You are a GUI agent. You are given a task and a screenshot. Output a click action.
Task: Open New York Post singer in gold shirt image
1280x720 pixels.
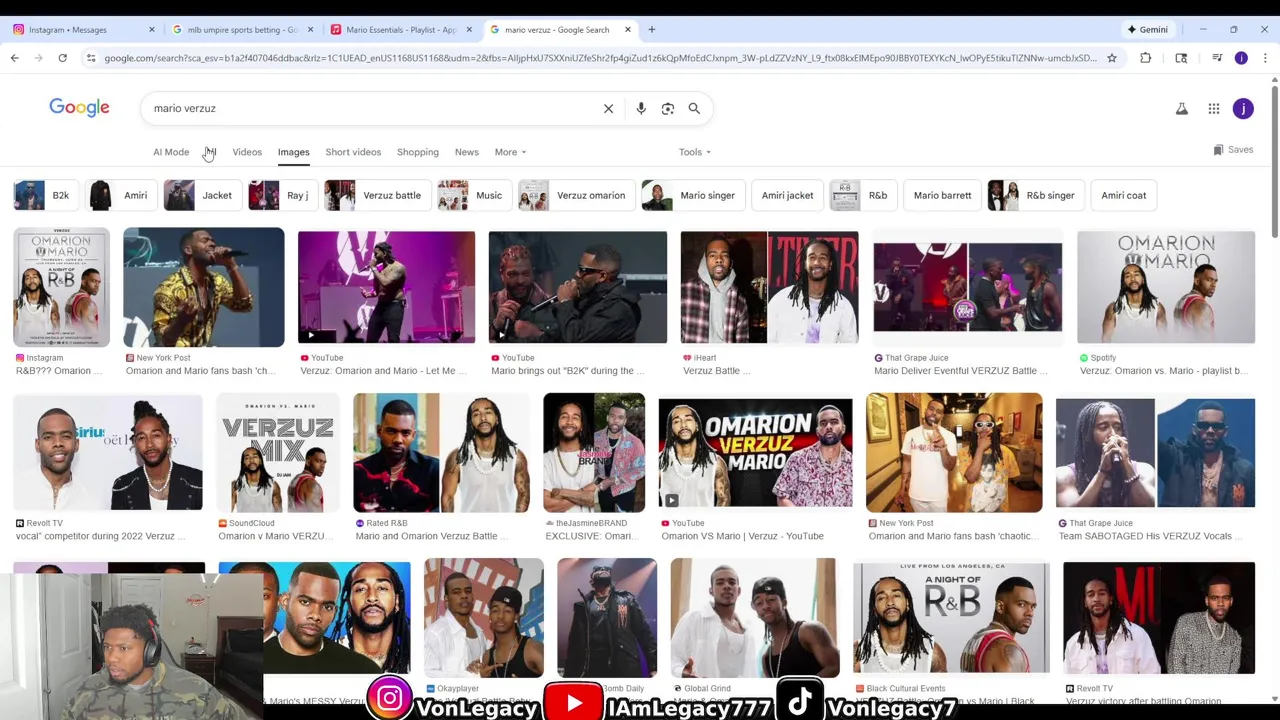[x=204, y=287]
